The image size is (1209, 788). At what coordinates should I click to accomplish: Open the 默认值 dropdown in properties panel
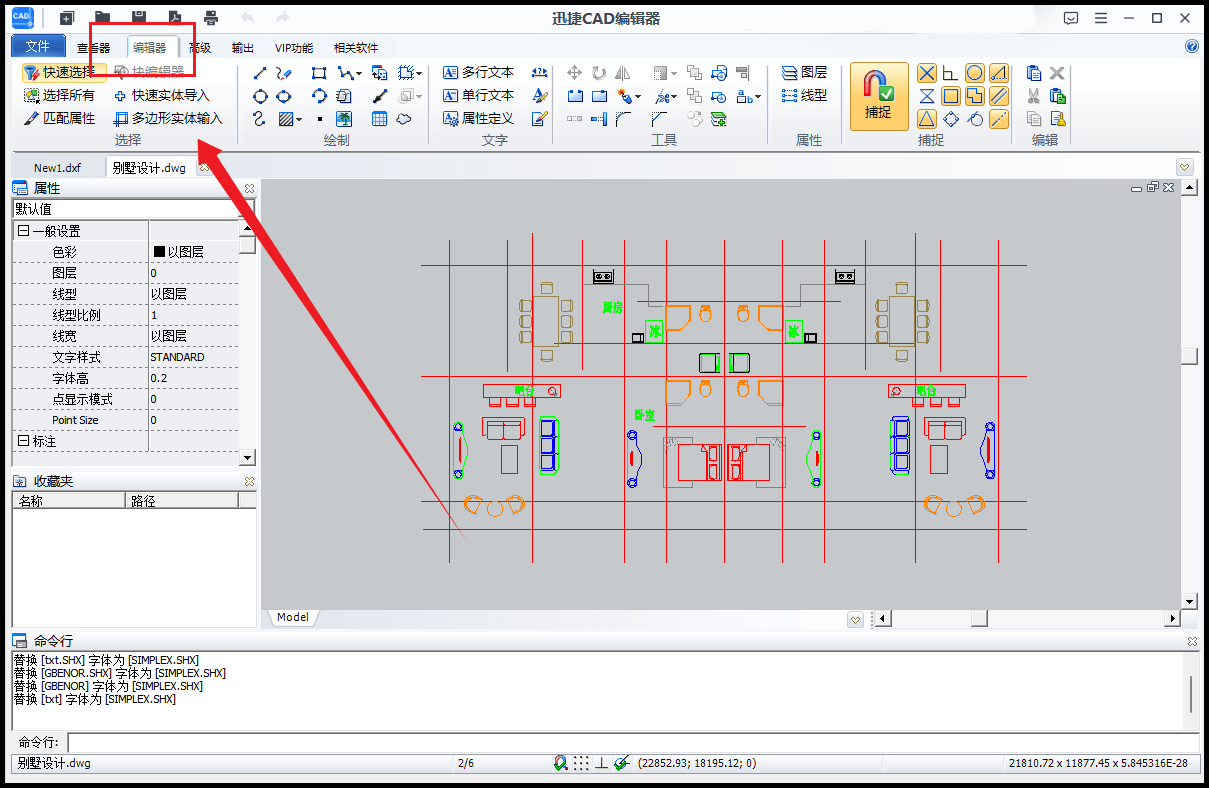point(134,209)
